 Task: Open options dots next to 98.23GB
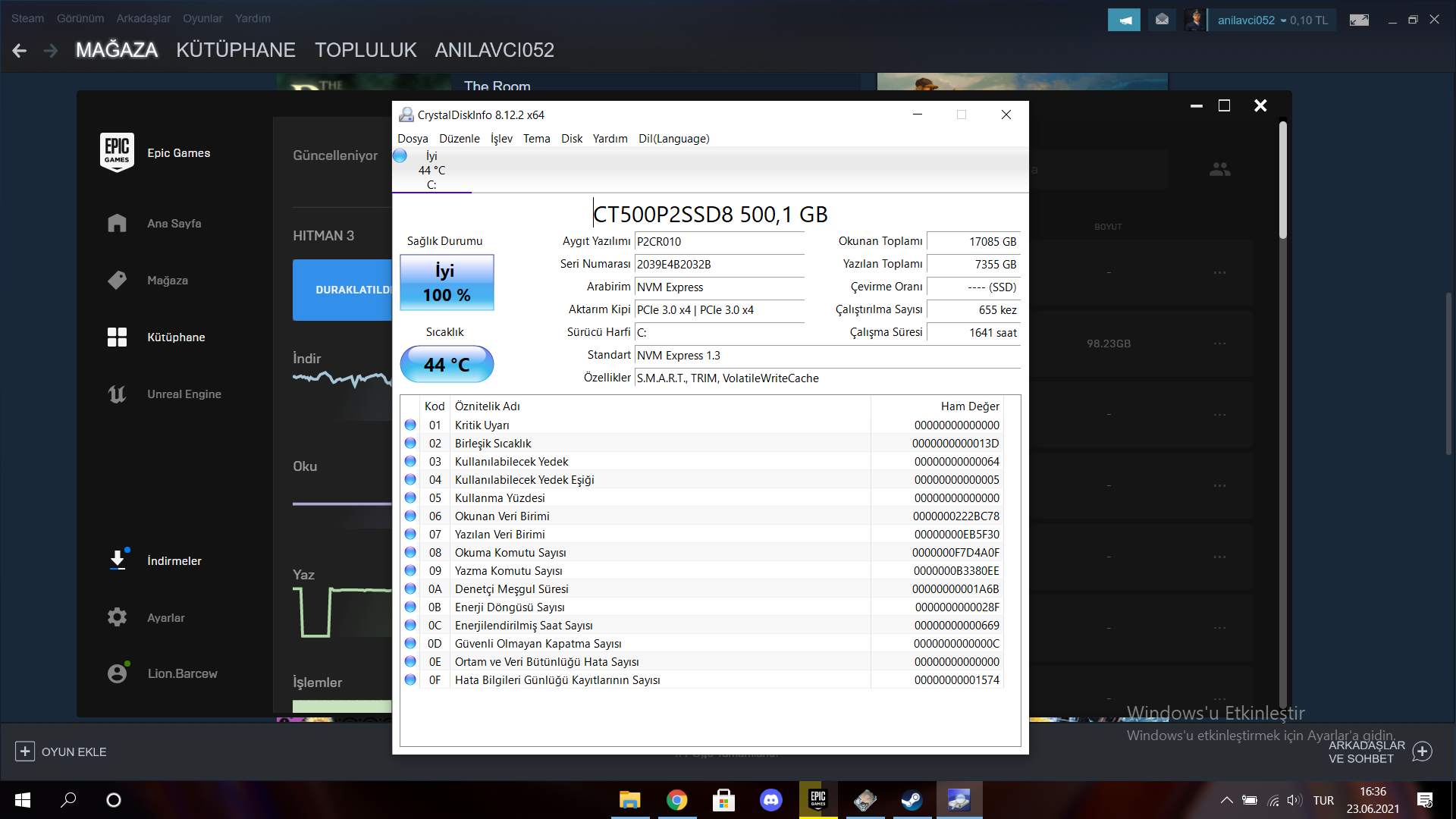pos(1219,344)
